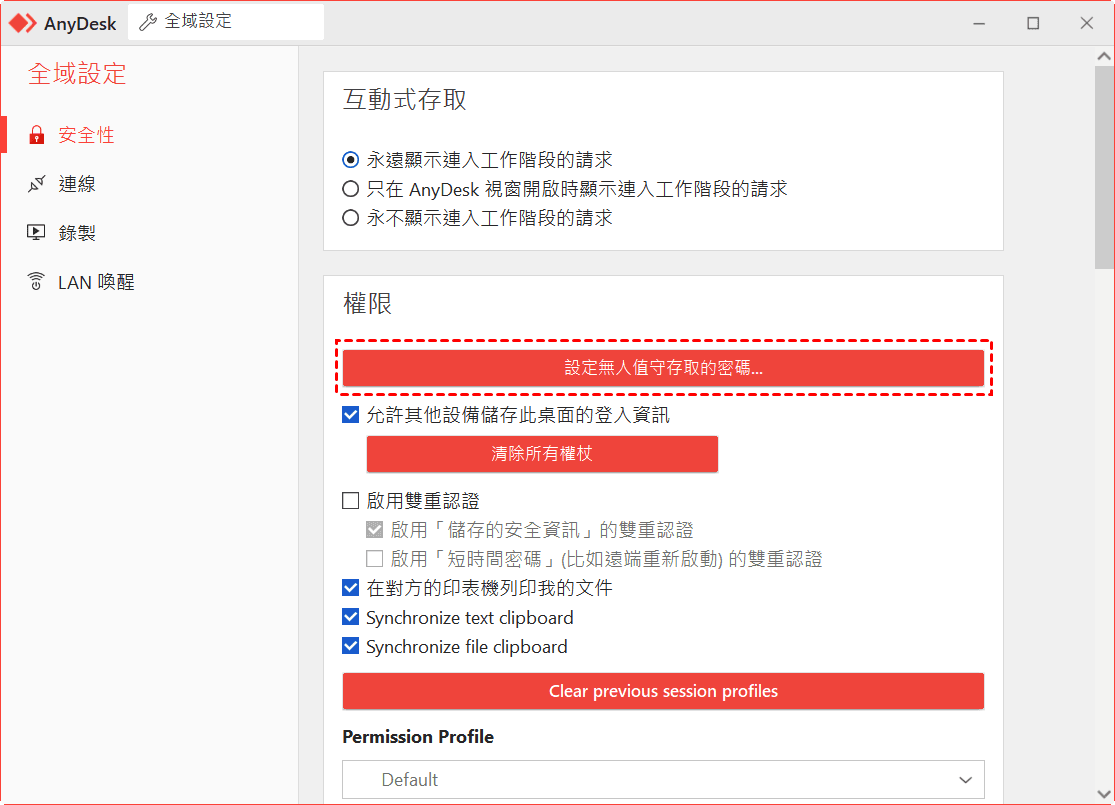The image size is (1115, 805).
Task: Select 永不顯示連入工作階段的請求 radio option
Action: (351, 218)
